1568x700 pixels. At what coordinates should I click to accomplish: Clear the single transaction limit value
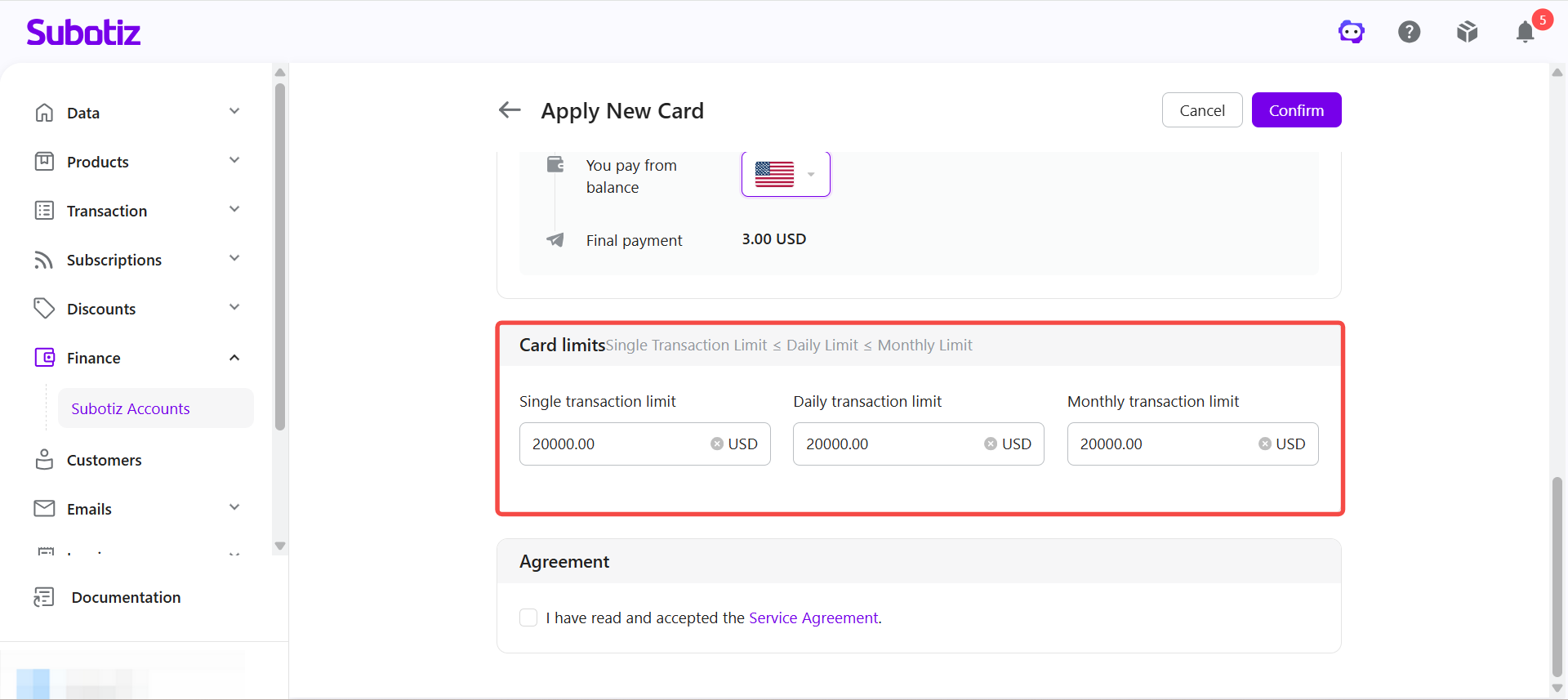tap(717, 444)
